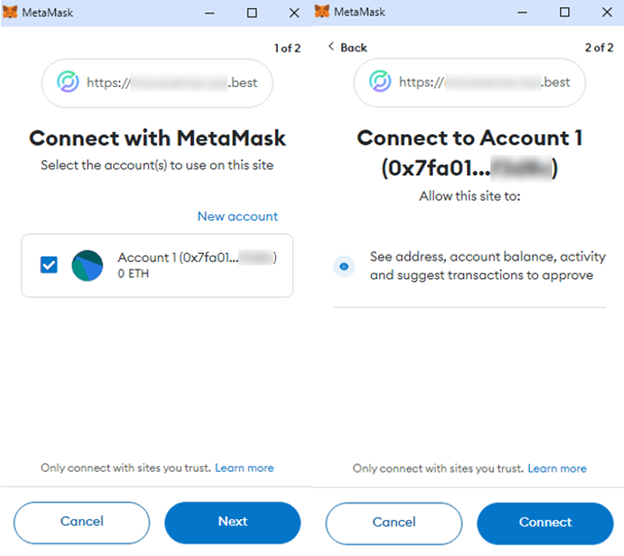
Task: Click the New account link
Action: click(x=237, y=216)
